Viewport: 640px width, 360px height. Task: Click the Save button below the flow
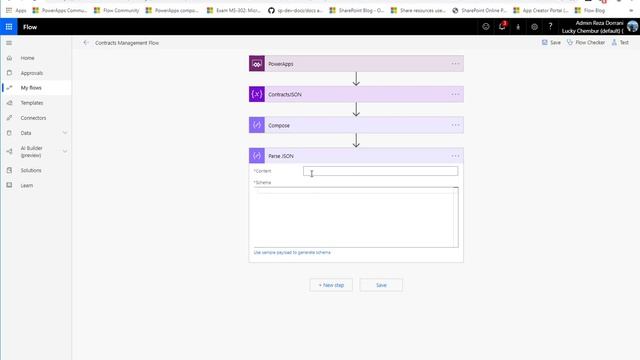click(381, 285)
